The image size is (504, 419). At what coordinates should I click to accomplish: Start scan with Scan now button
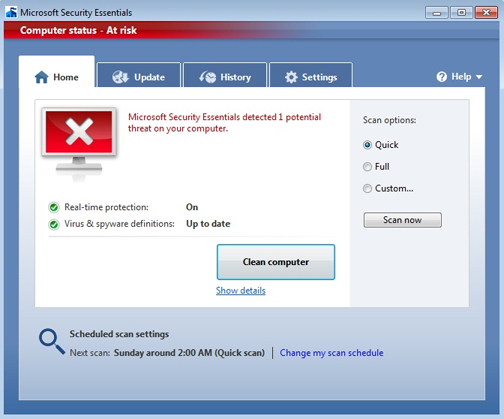pyautogui.click(x=402, y=220)
